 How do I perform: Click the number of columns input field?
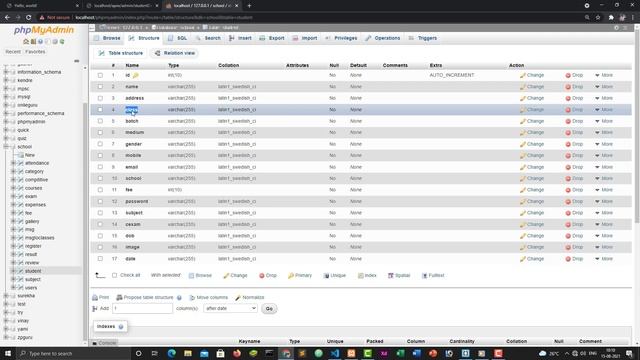tap(142, 309)
